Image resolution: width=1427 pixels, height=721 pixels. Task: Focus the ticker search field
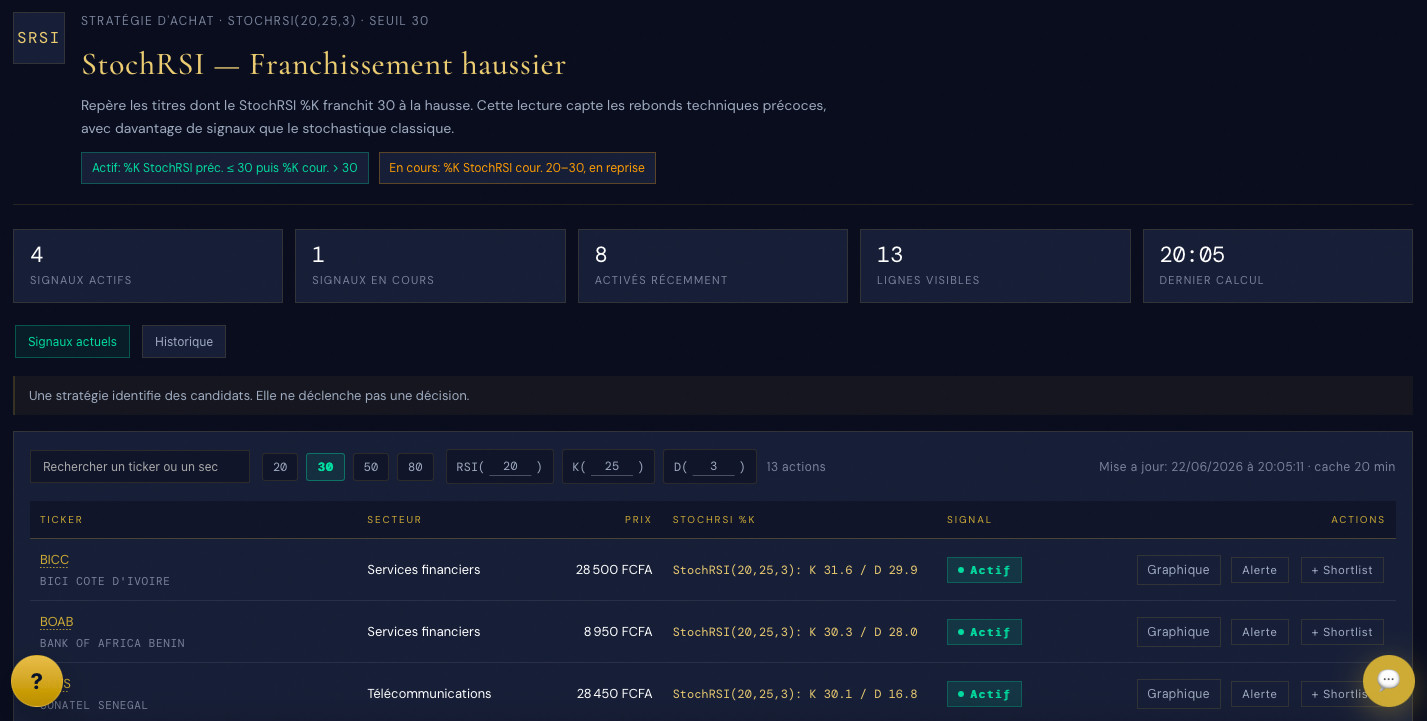140,467
